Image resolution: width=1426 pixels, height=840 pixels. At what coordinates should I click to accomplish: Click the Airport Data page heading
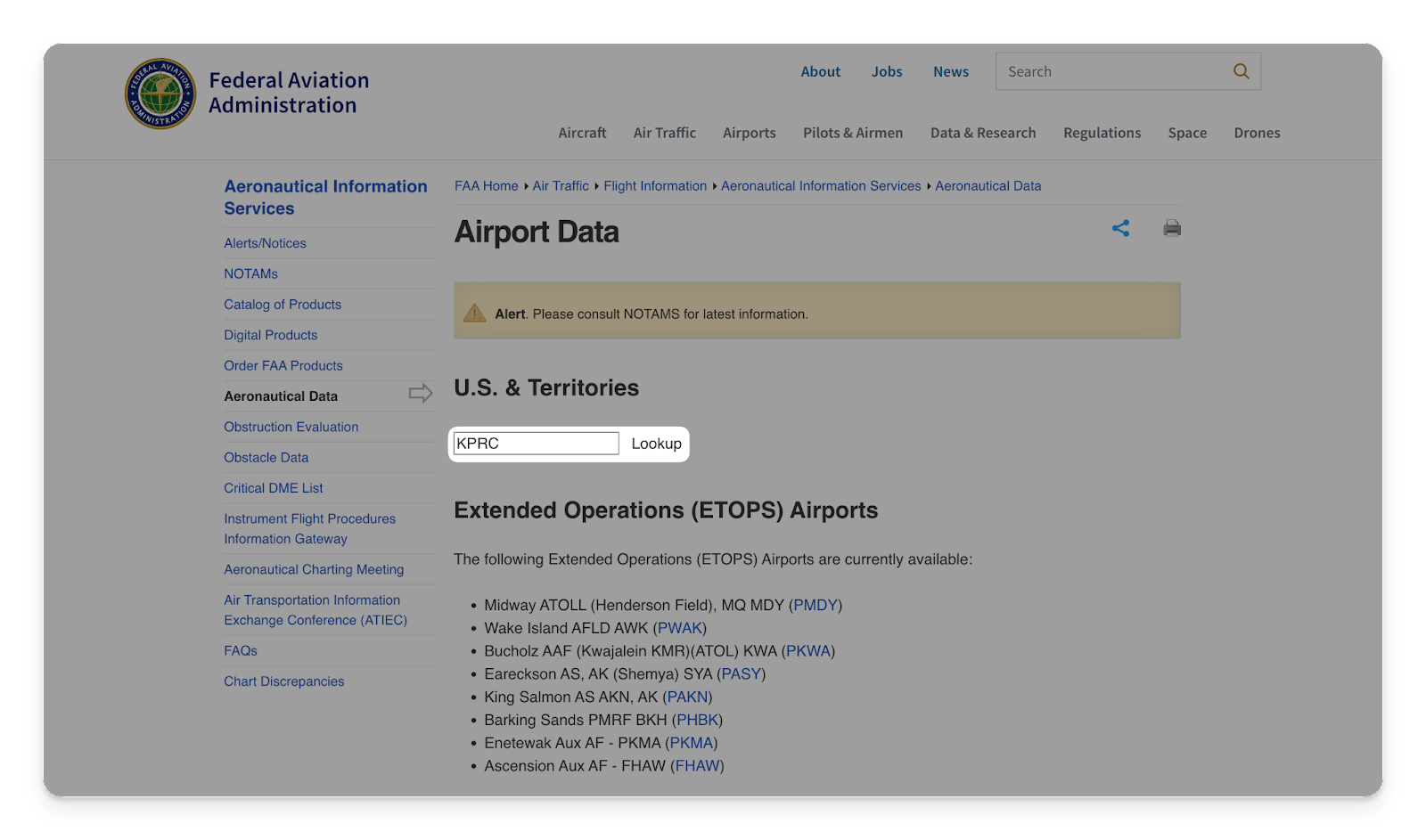point(537,232)
